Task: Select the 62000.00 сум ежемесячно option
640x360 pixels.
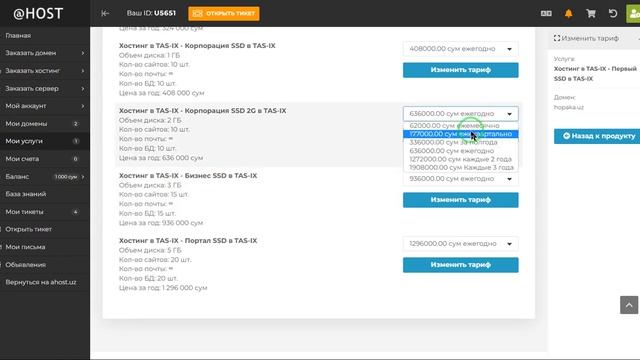Action: point(460,126)
